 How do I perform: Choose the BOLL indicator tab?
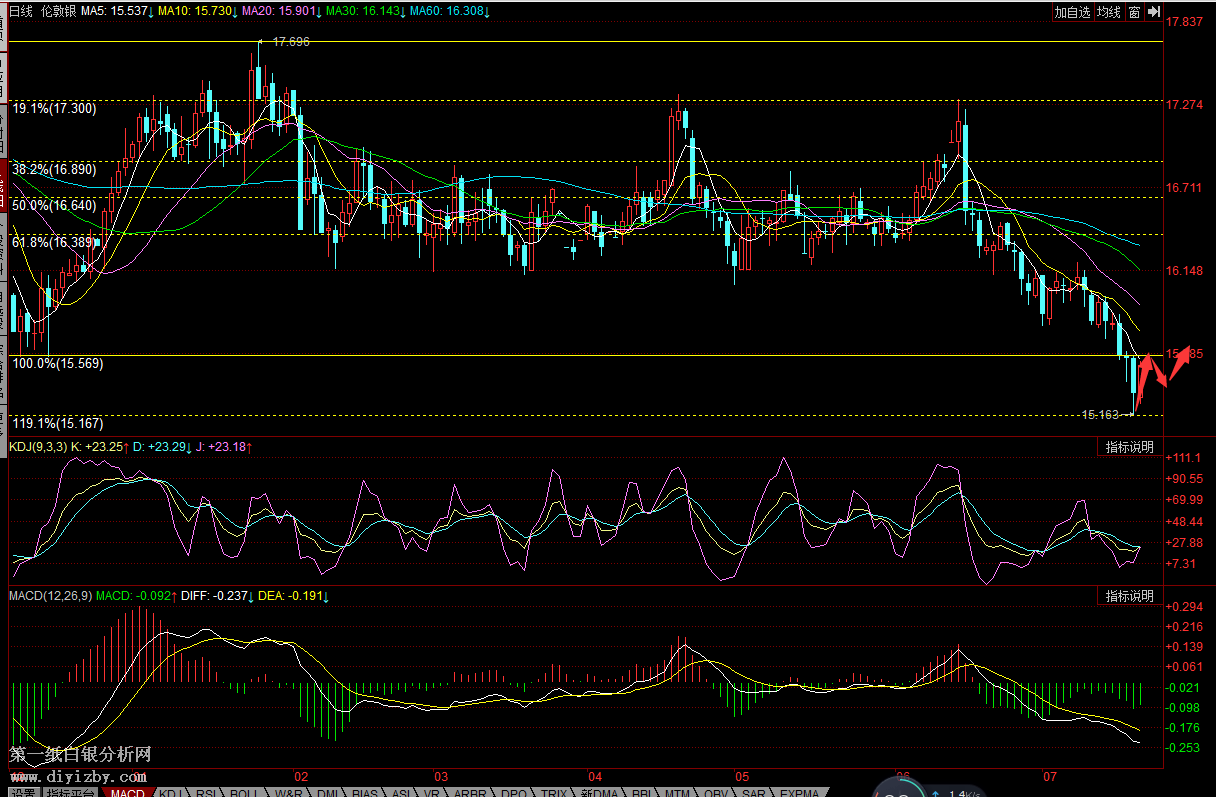click(x=244, y=792)
